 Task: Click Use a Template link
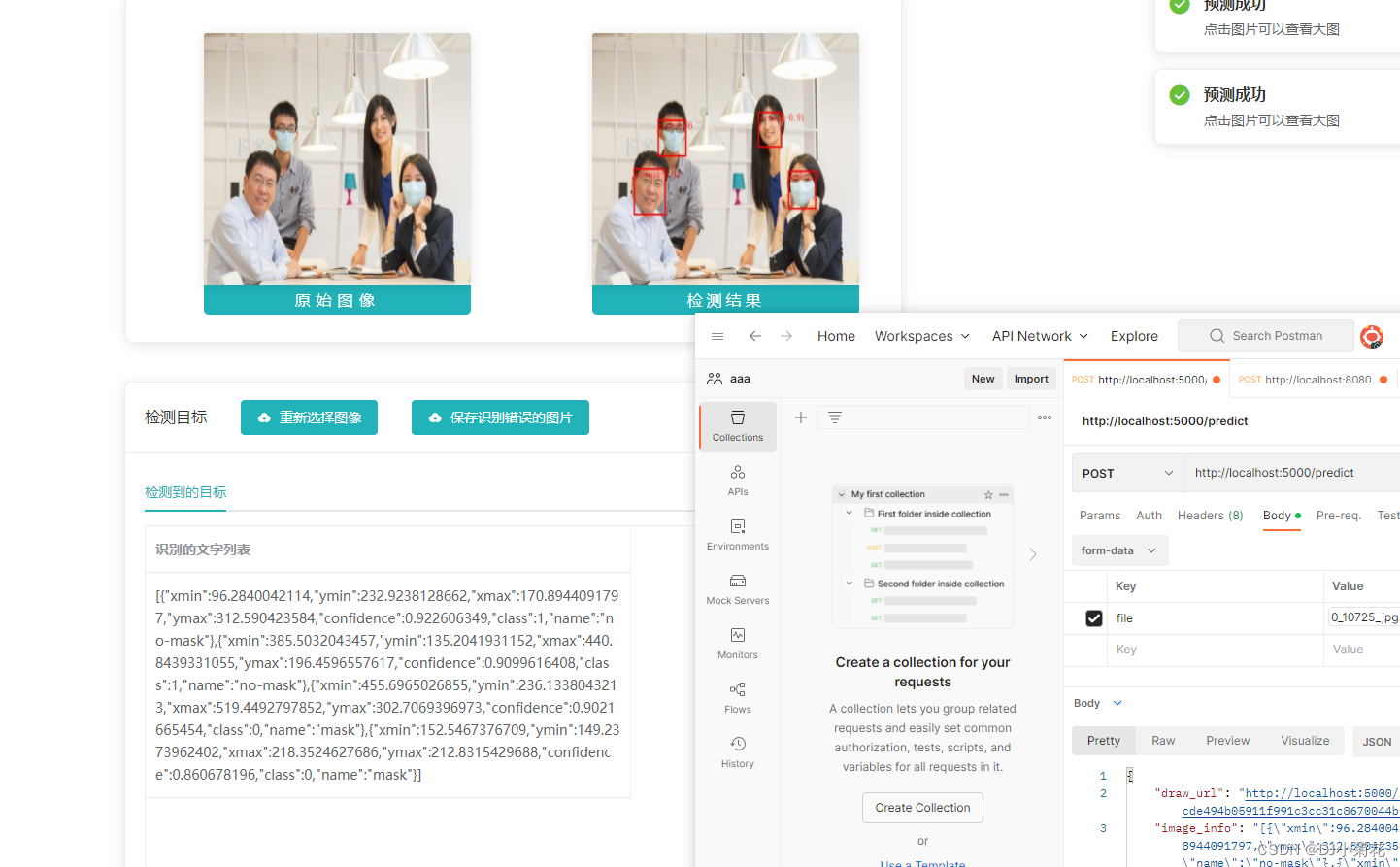coord(922,863)
